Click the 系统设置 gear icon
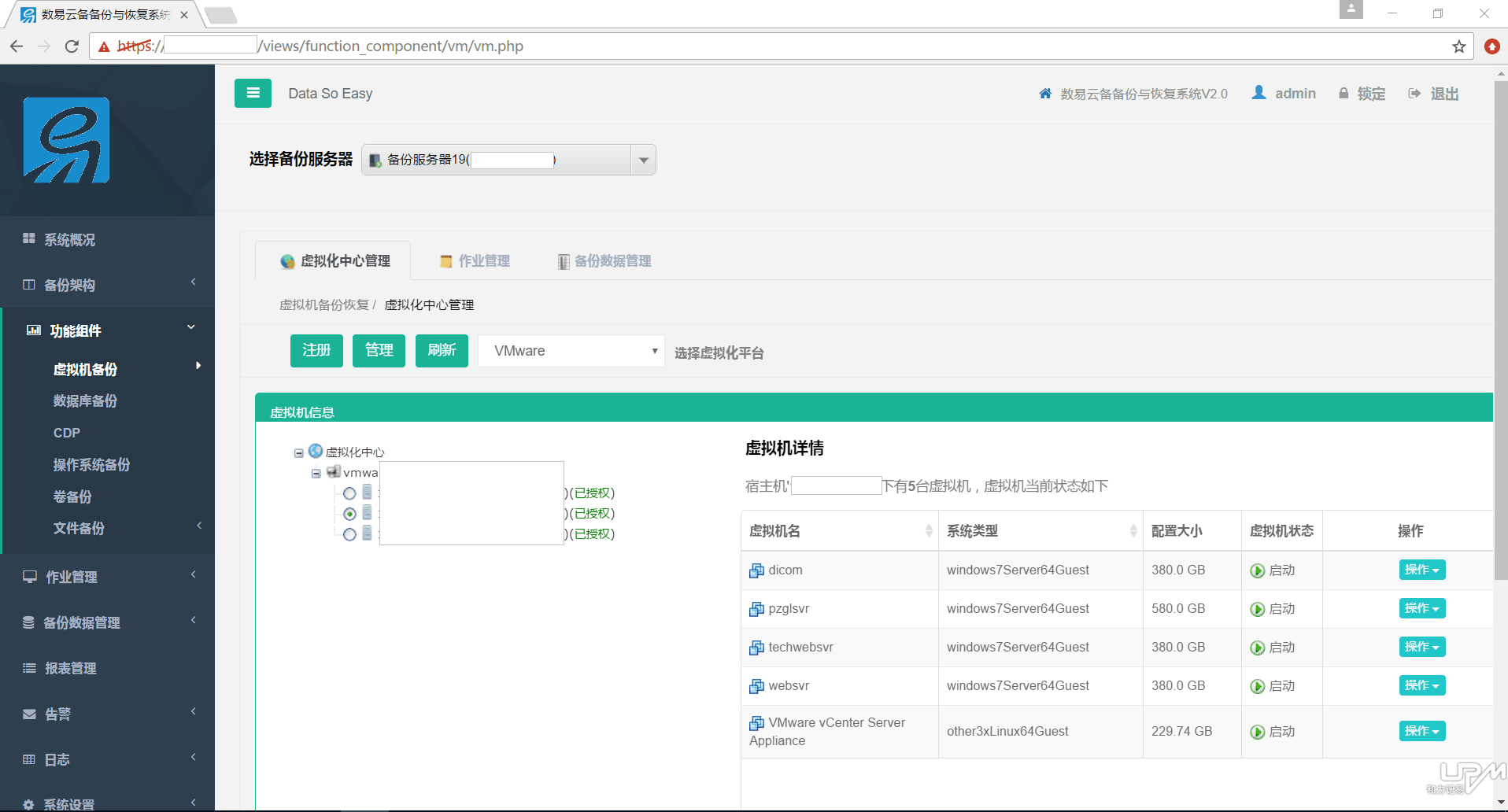1508x812 pixels. 29,804
